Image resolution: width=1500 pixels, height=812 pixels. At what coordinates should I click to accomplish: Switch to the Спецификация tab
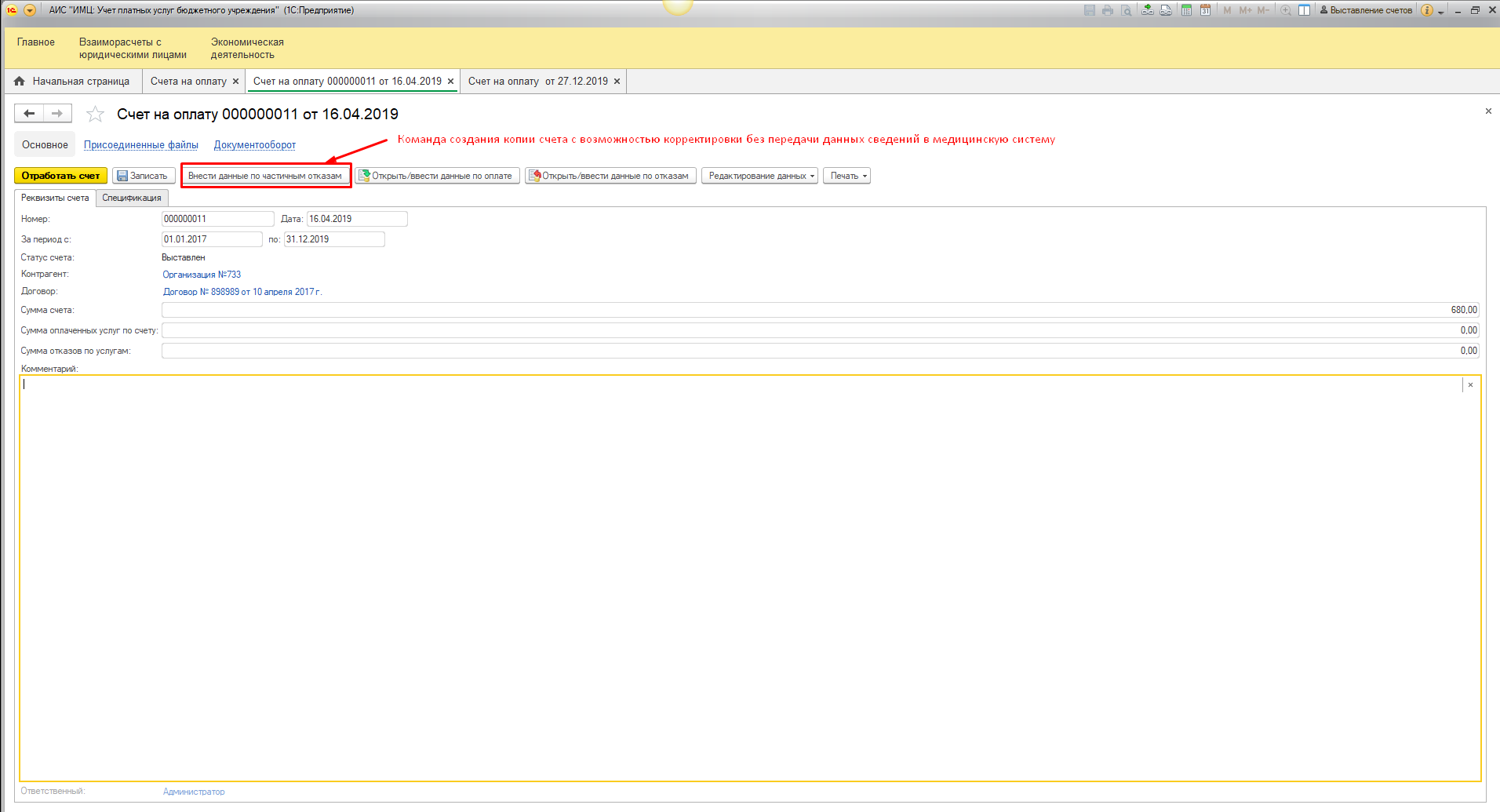click(x=132, y=198)
